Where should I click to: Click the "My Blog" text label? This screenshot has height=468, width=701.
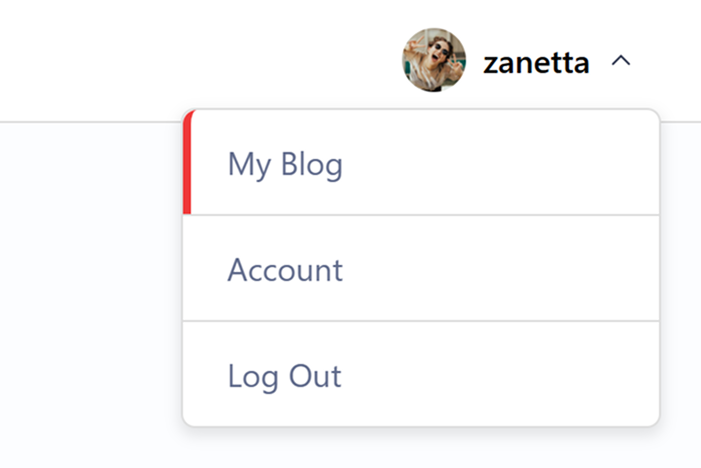point(285,164)
